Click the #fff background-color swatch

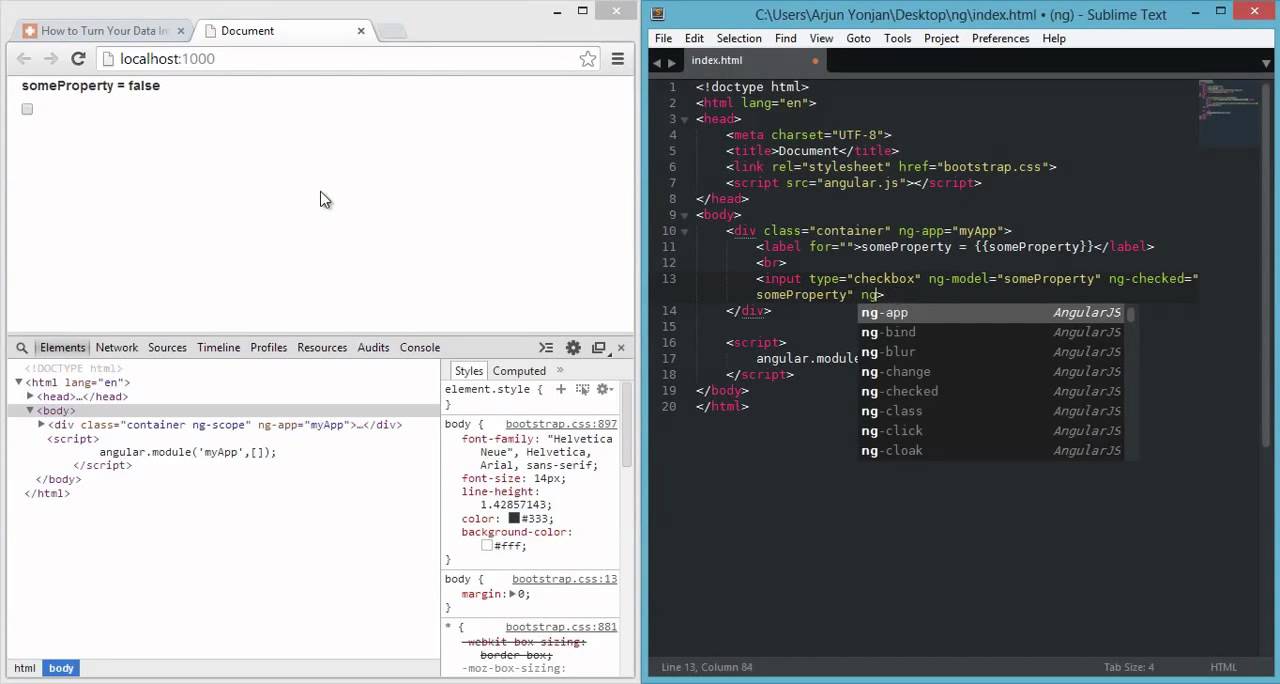pyautogui.click(x=487, y=546)
